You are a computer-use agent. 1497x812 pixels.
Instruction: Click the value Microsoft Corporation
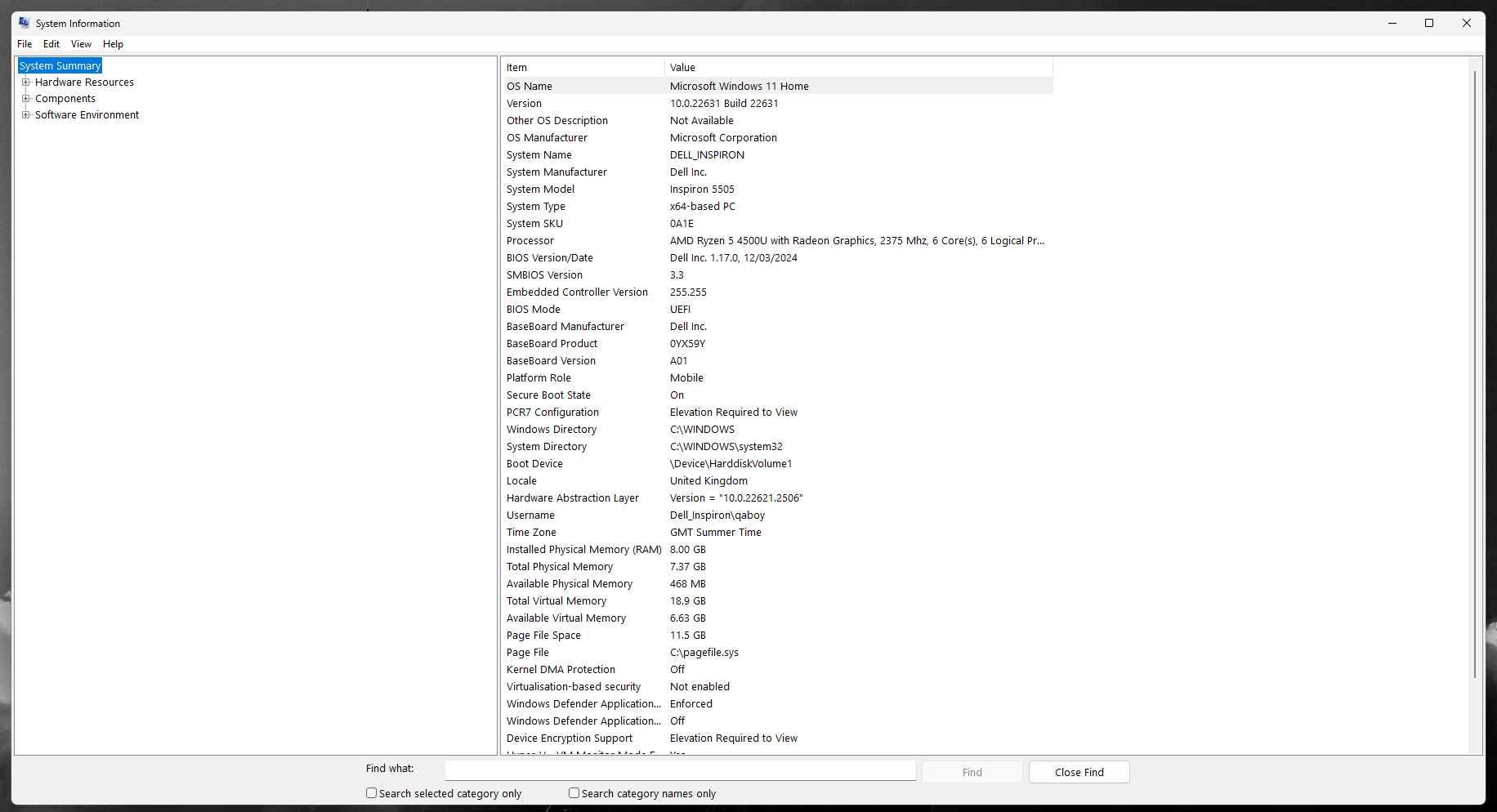click(x=723, y=138)
